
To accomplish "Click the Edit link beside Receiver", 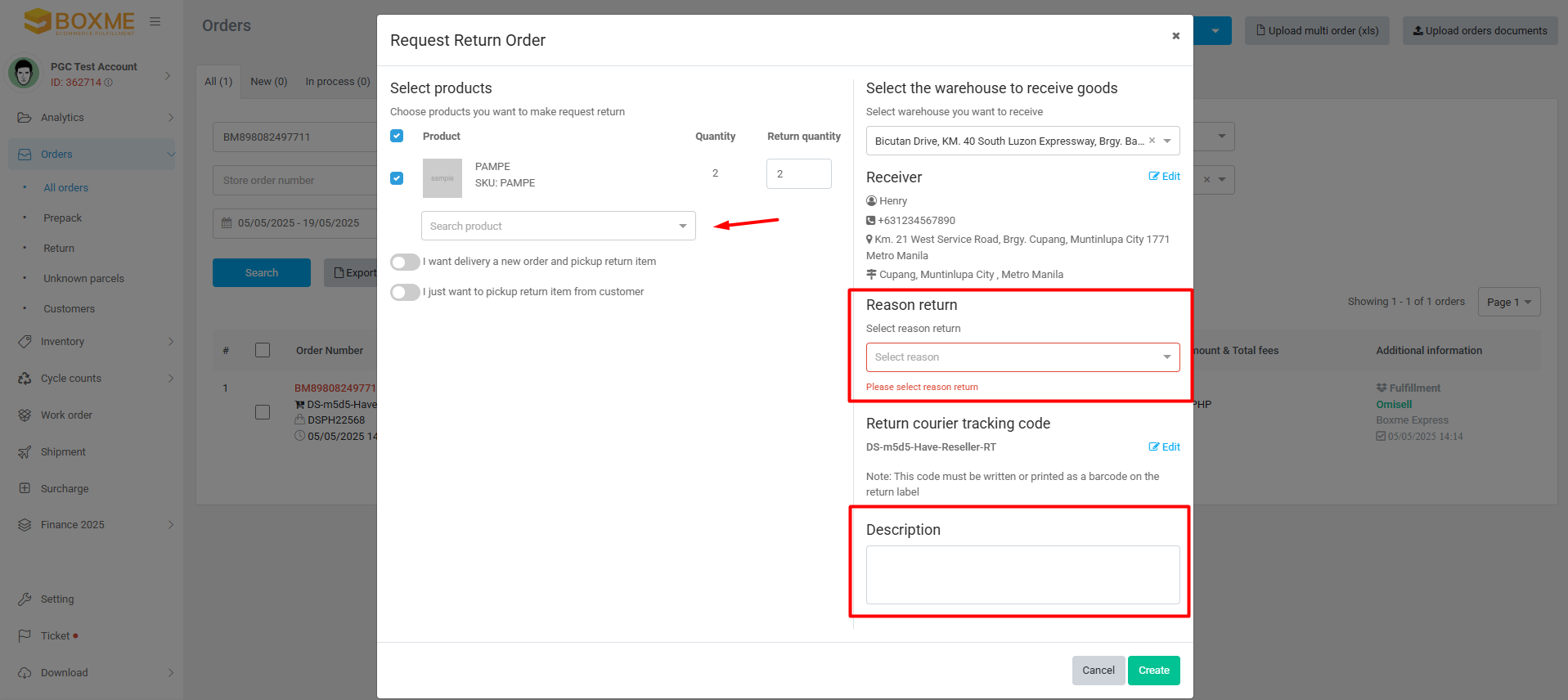I will [1164, 177].
